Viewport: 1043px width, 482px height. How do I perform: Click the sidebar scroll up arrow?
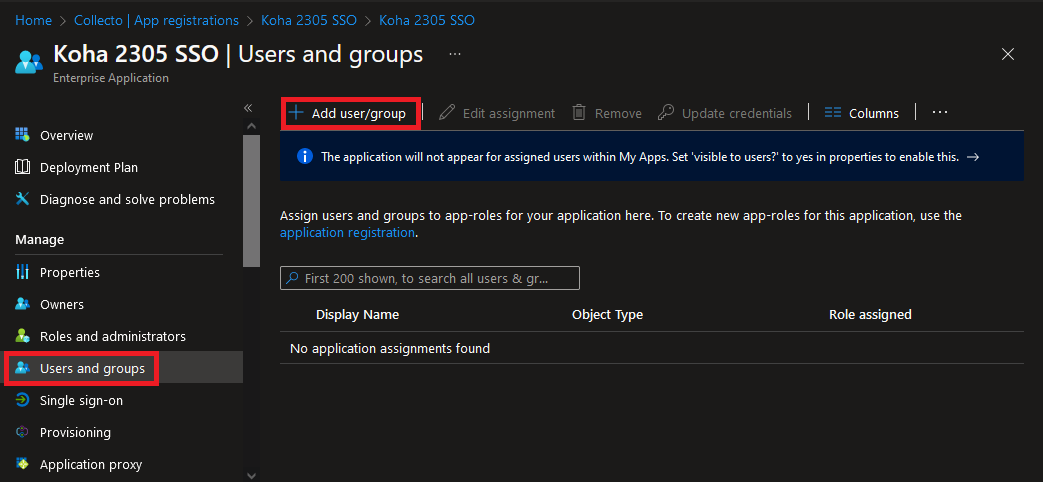[251, 126]
